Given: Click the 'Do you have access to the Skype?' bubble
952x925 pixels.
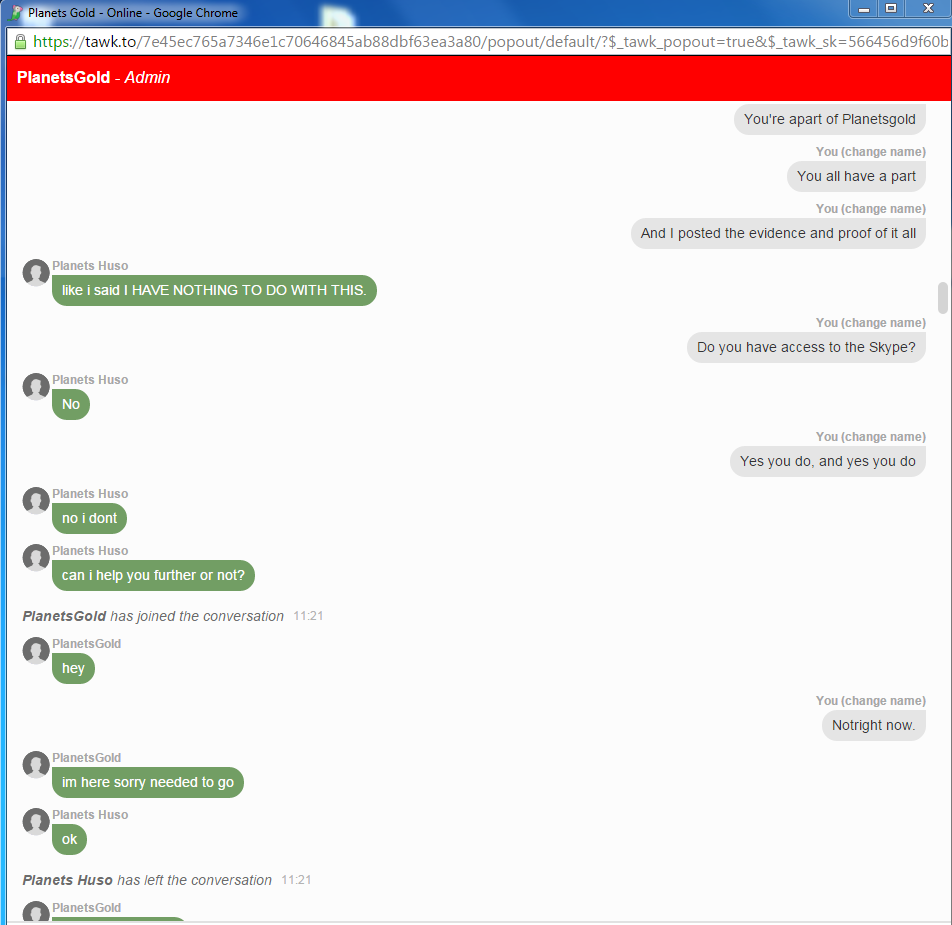Looking at the screenshot, I should [x=806, y=348].
